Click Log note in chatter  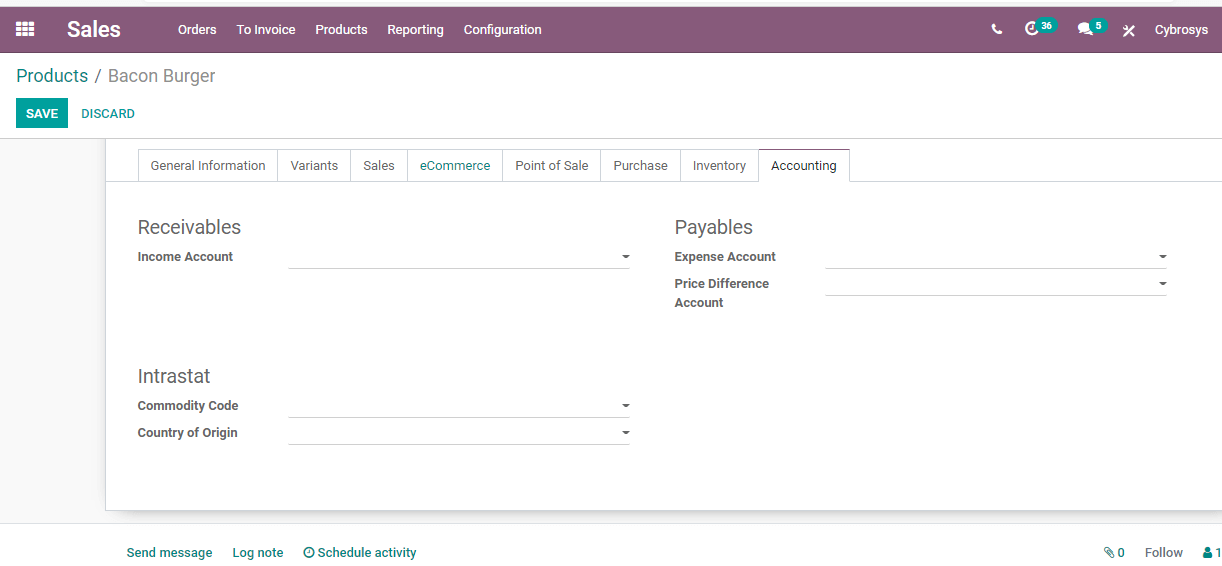pyautogui.click(x=258, y=553)
